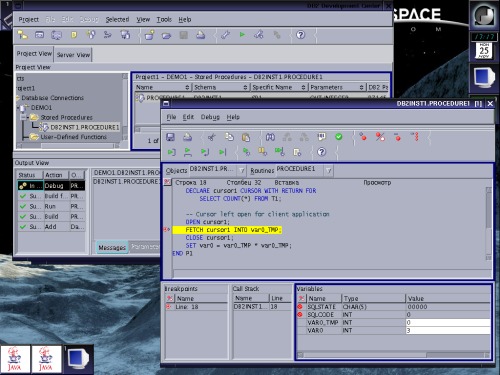This screenshot has width=500, height=375.
Task: Select the Messages tab in Output View
Action: [112, 248]
